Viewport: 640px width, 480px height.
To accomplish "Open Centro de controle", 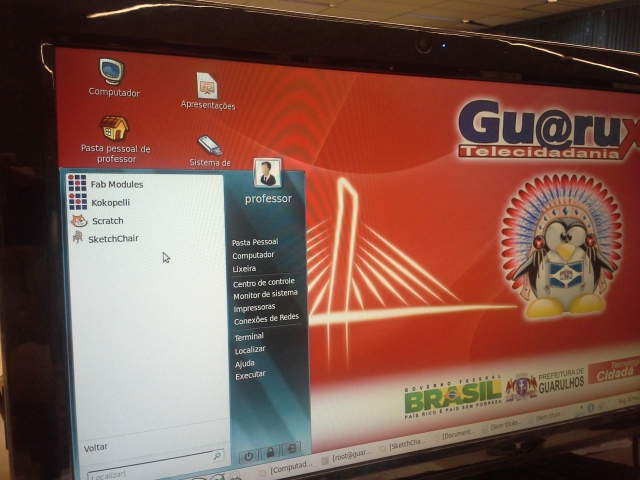I will click(x=264, y=282).
